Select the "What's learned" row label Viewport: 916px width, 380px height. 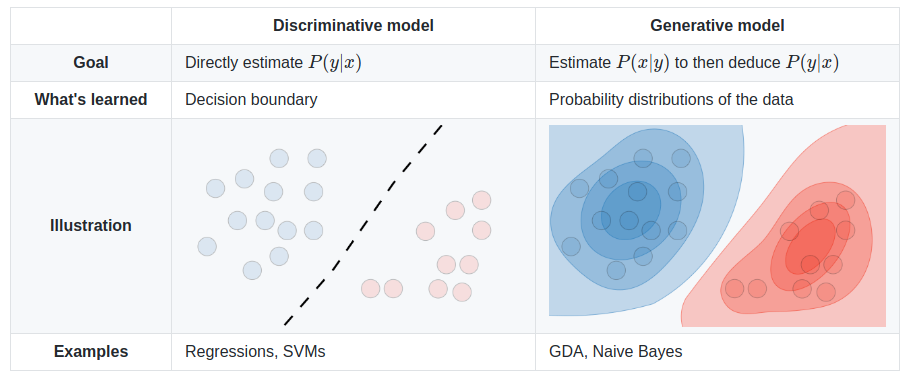tap(91, 99)
